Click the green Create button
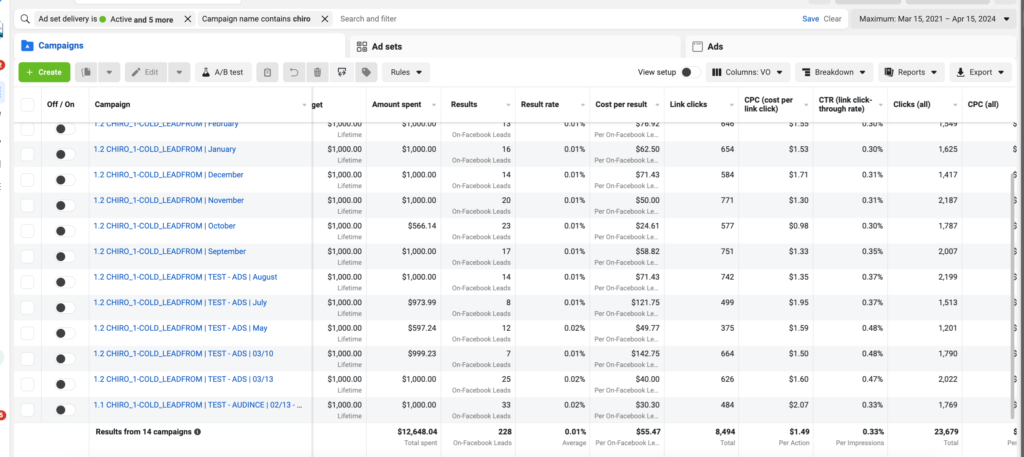The height and width of the screenshot is (457, 1024). click(x=44, y=72)
